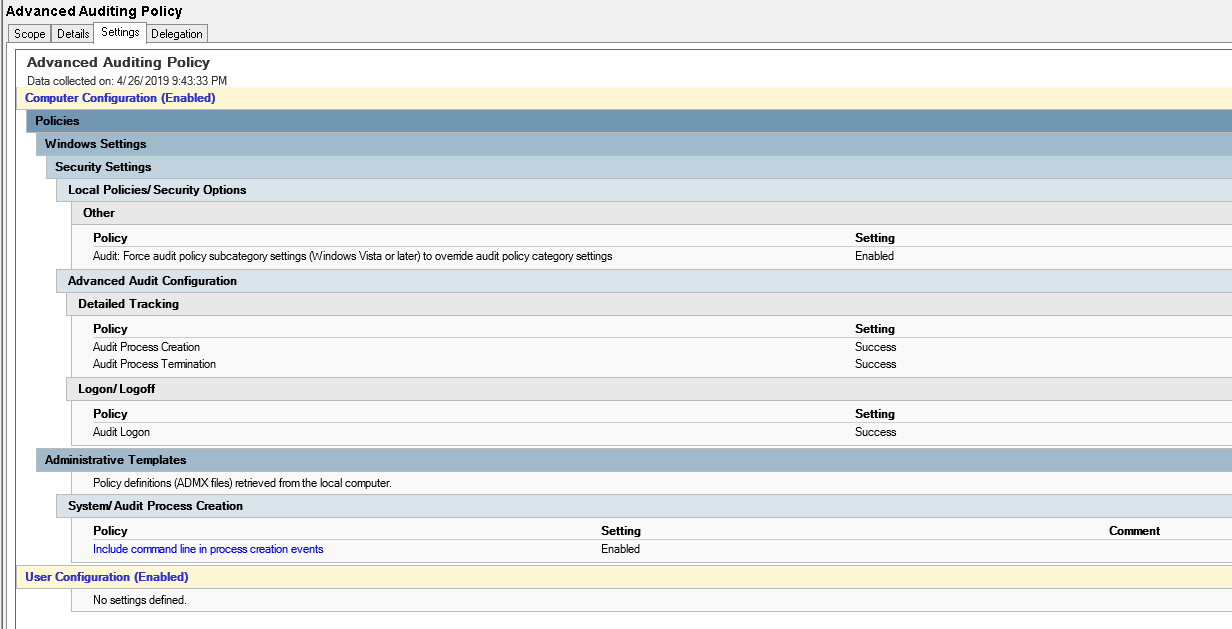The image size is (1232, 629).
Task: Collapse the User Configuration (Enabled) section
Action: pyautogui.click(x=106, y=577)
